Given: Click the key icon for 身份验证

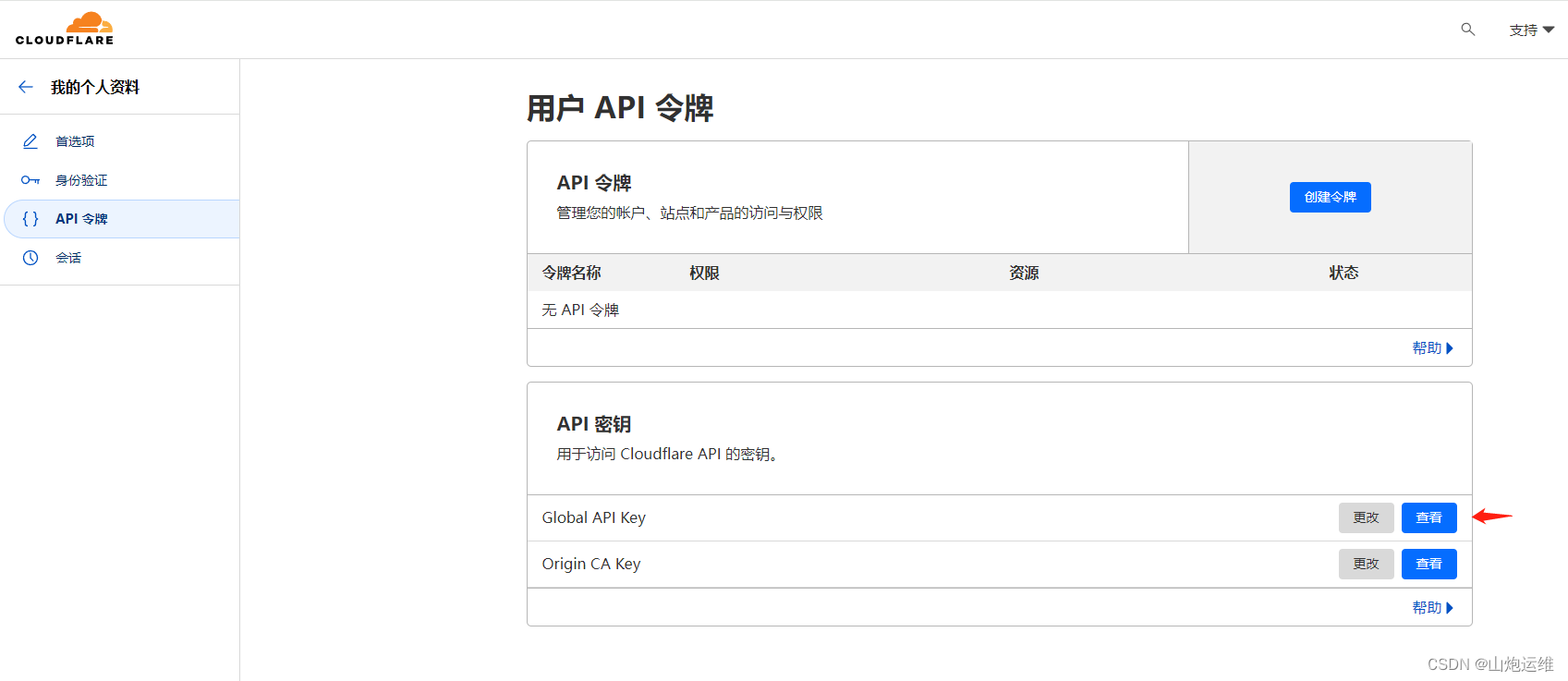Looking at the screenshot, I should click(x=30, y=180).
